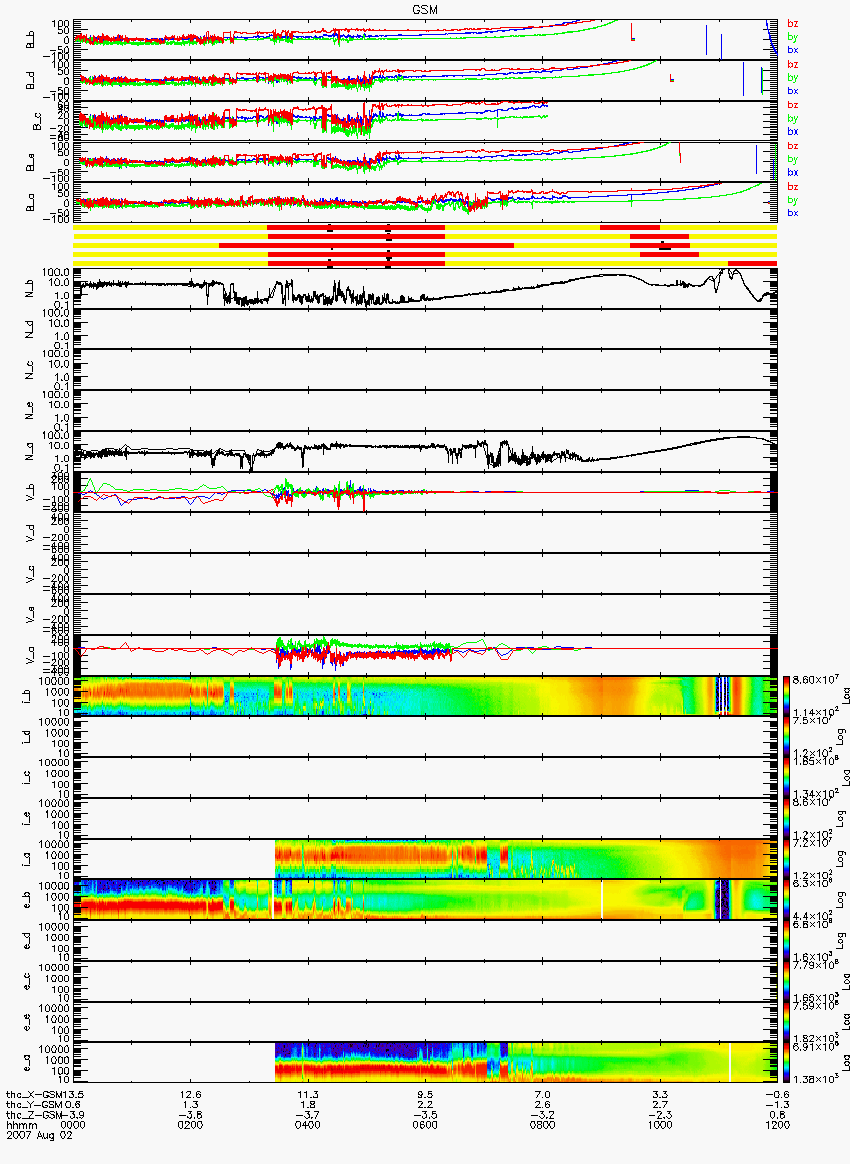Select the N_a density axis label
850x1164 pixels.
[30, 451]
